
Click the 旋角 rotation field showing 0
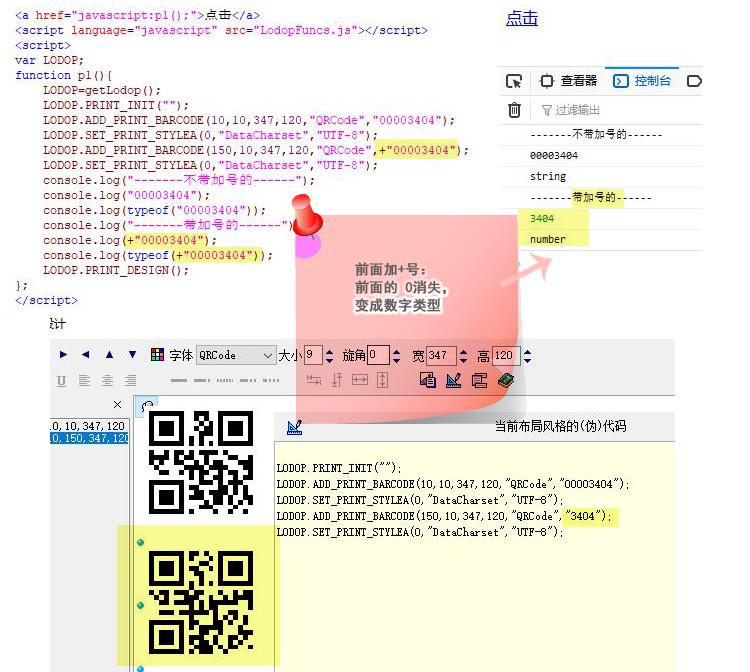pos(378,355)
